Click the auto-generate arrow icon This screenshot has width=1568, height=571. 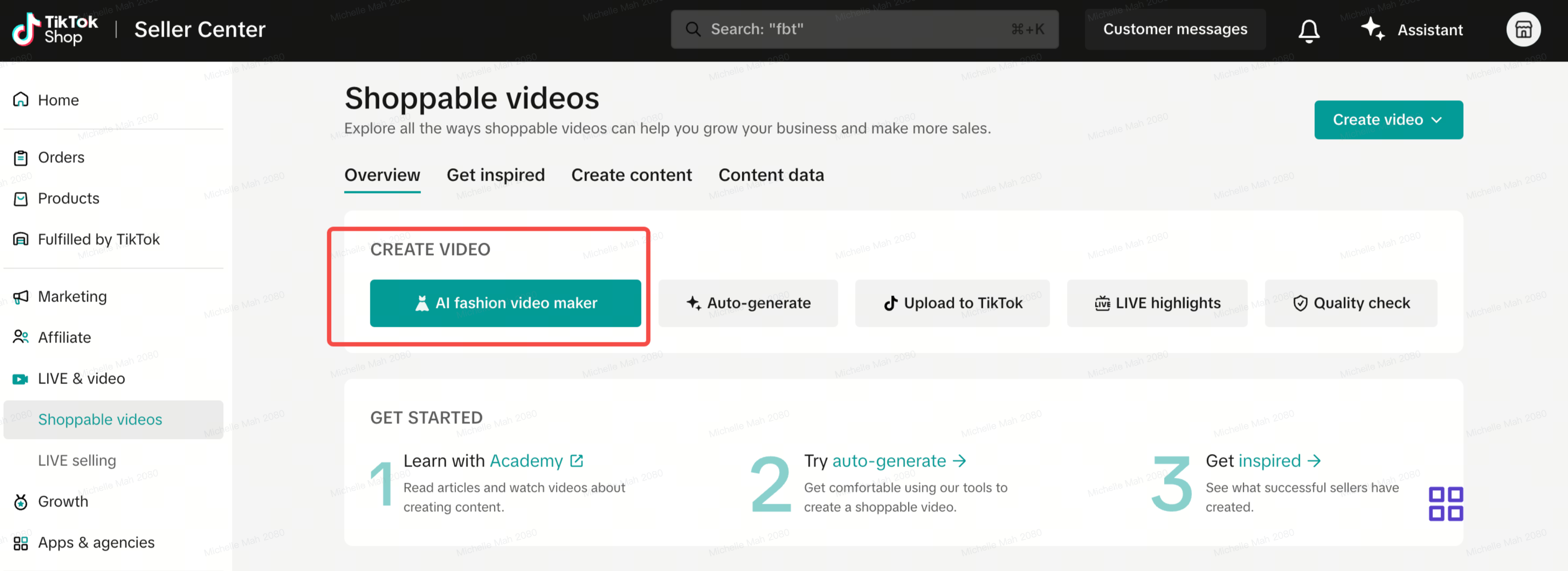[959, 461]
